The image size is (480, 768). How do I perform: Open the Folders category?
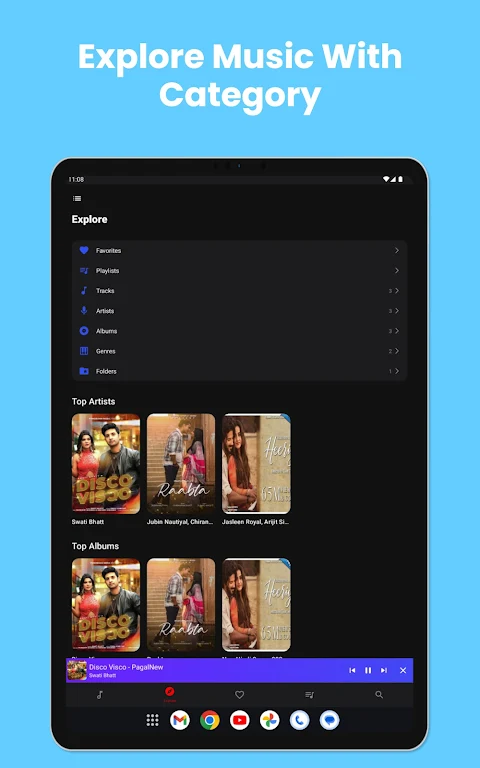point(240,371)
